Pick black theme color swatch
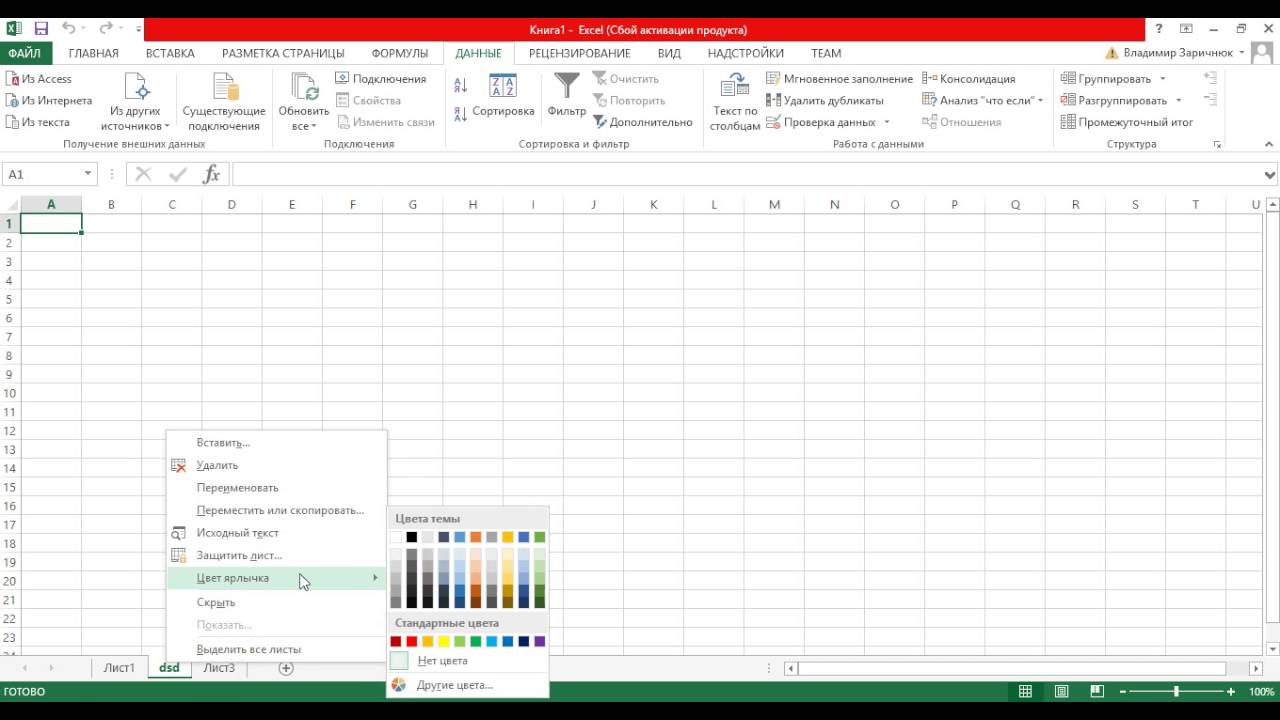 click(x=412, y=537)
